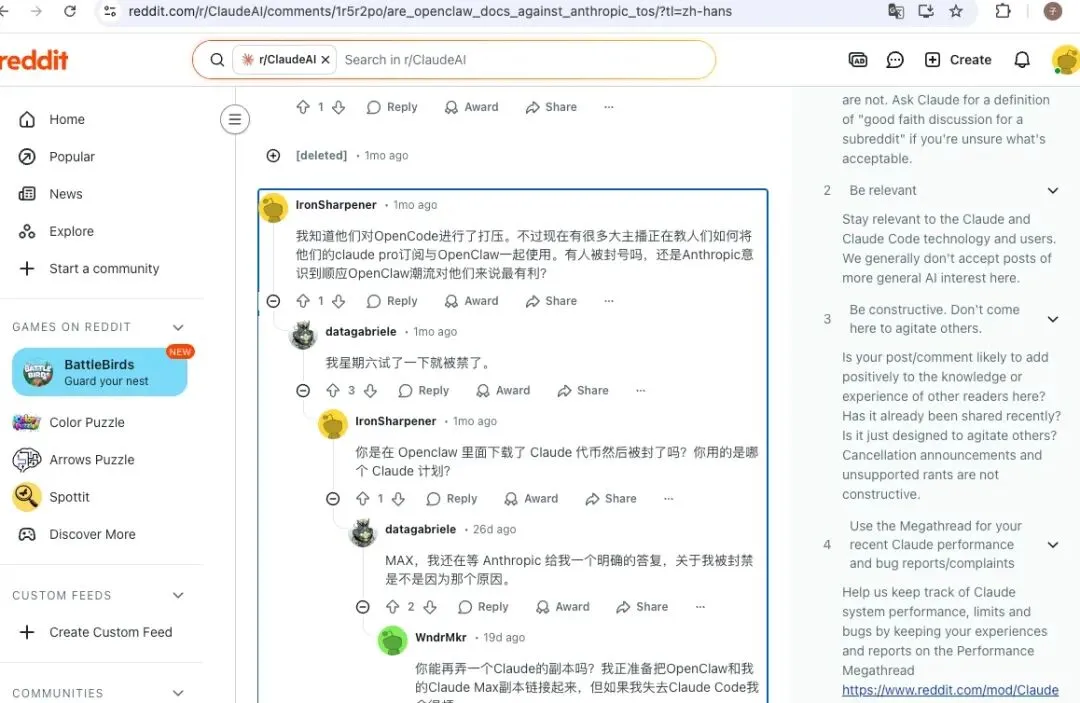The height and width of the screenshot is (703, 1080).
Task: Reload the page with the browser refresh icon
Action: tap(70, 11)
